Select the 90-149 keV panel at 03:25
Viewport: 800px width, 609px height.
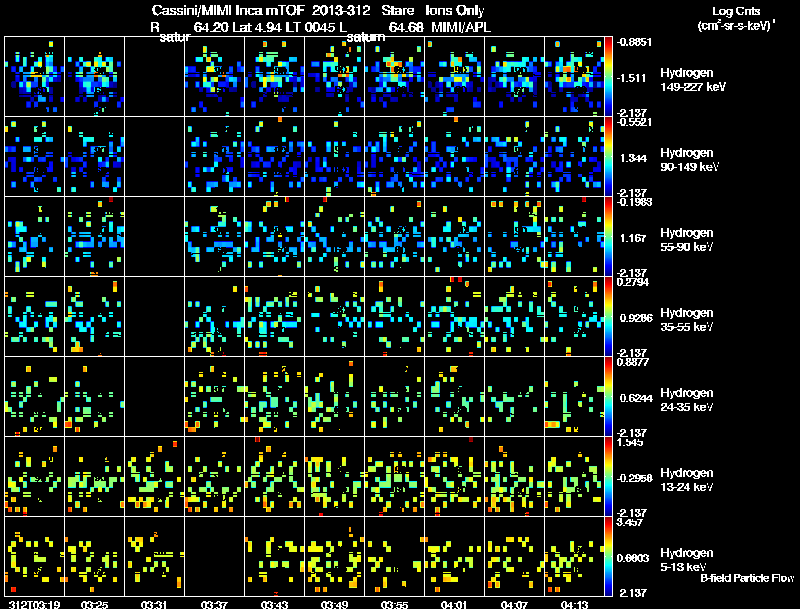tap(94, 156)
